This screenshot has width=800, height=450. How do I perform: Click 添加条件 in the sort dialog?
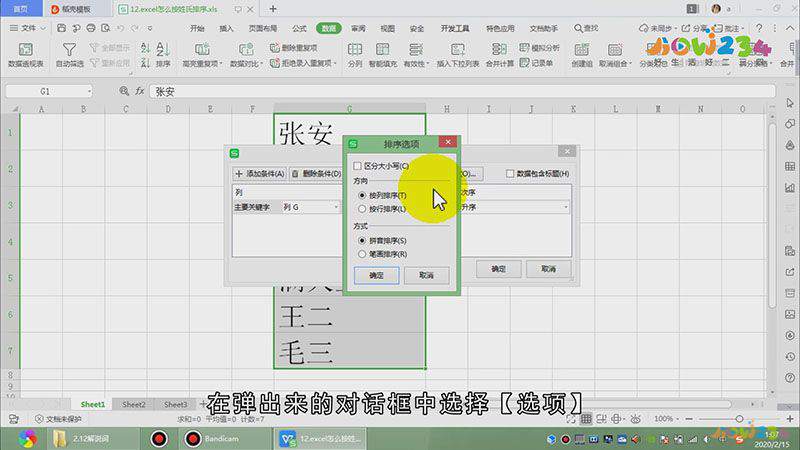tap(260, 173)
